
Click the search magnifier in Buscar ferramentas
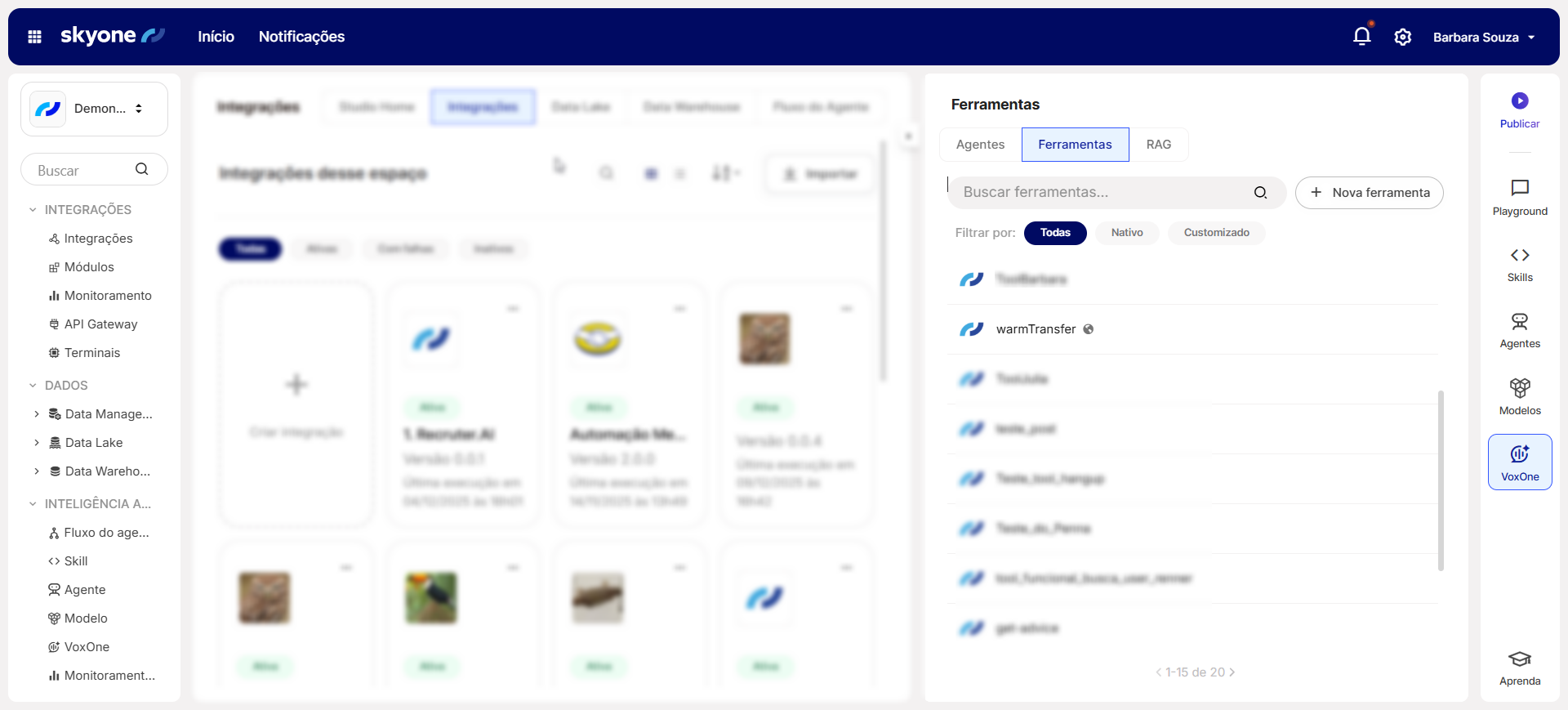click(x=1260, y=193)
